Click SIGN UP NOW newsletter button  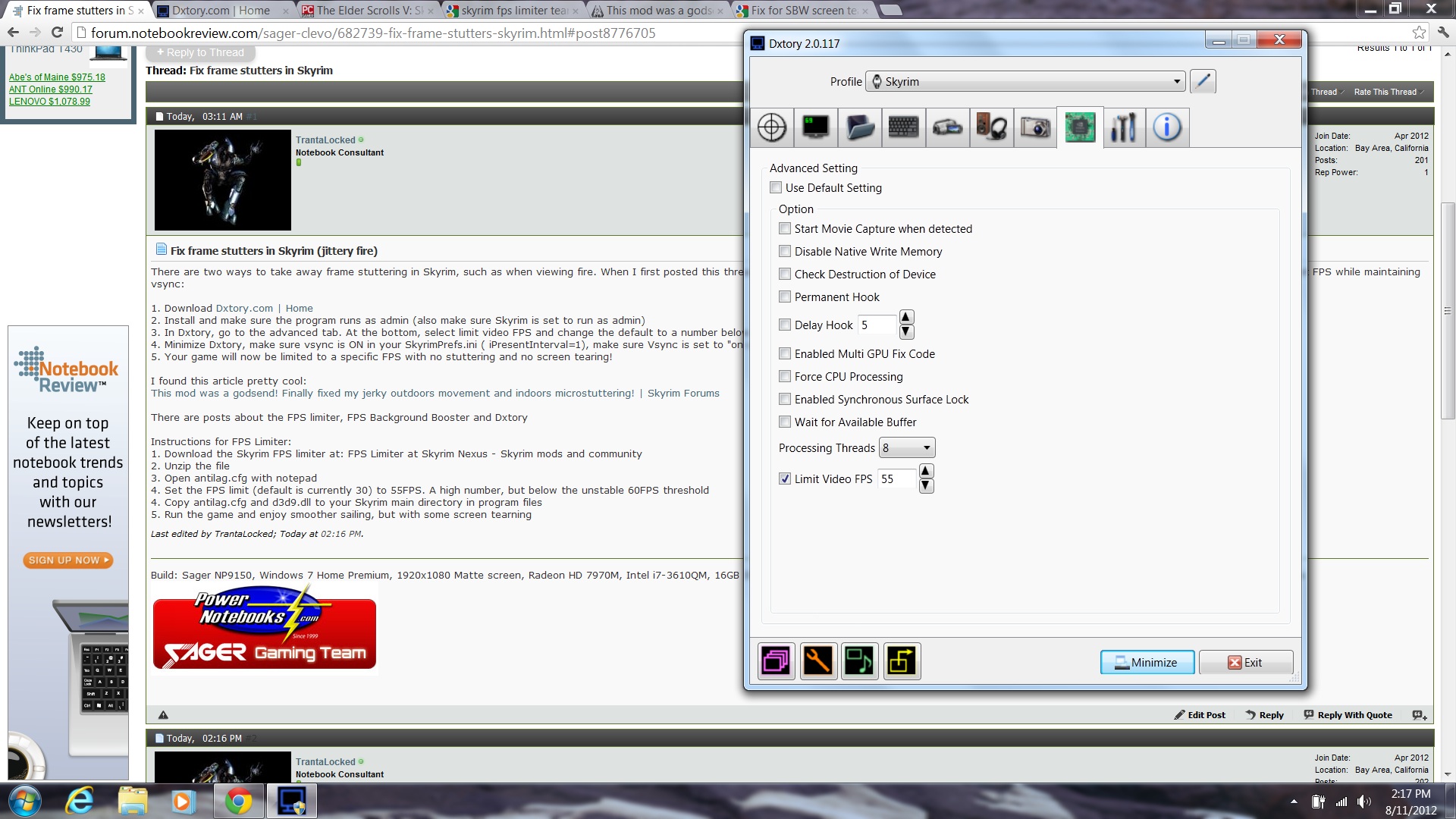click(68, 560)
